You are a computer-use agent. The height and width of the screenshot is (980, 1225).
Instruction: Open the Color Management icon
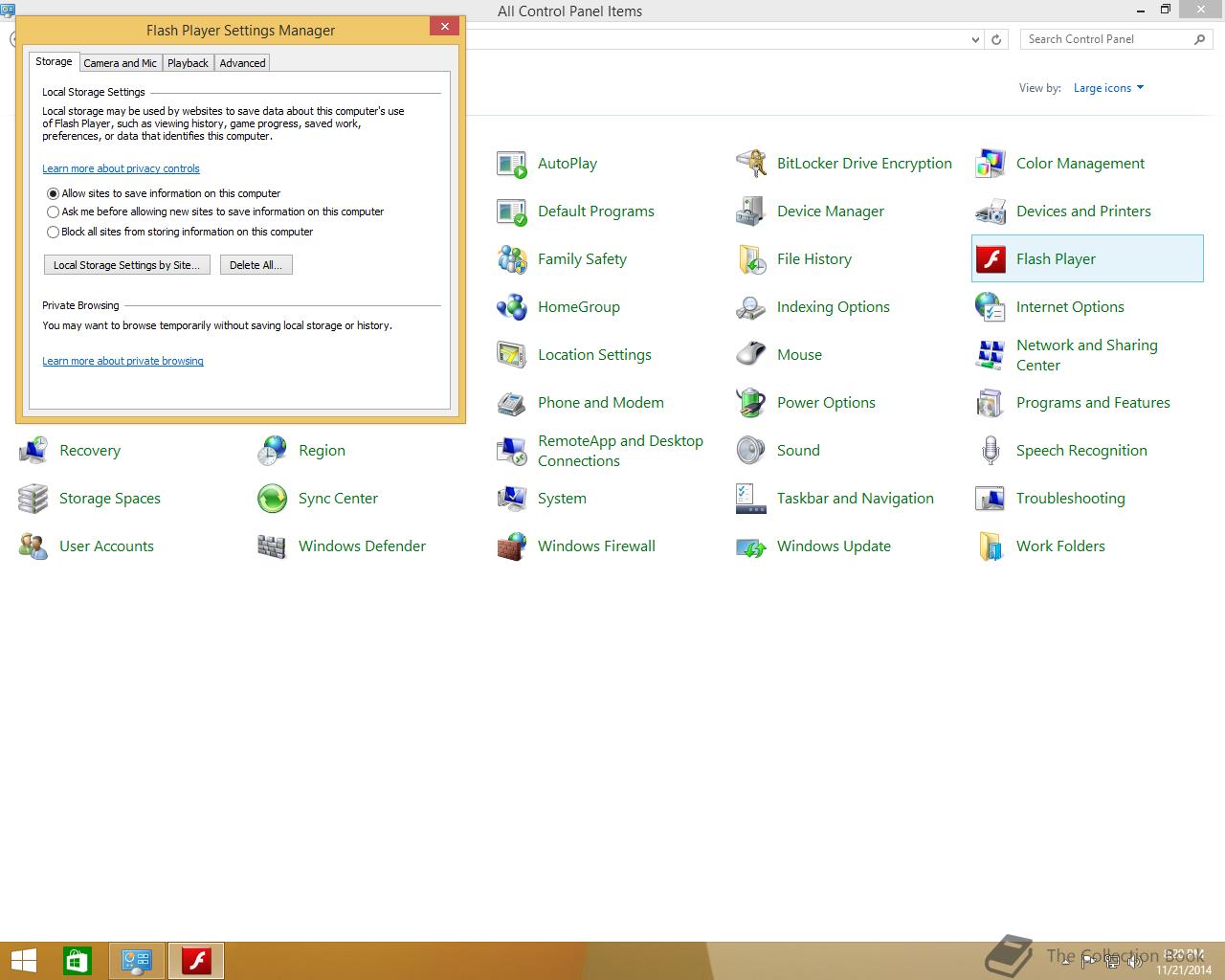(x=991, y=164)
